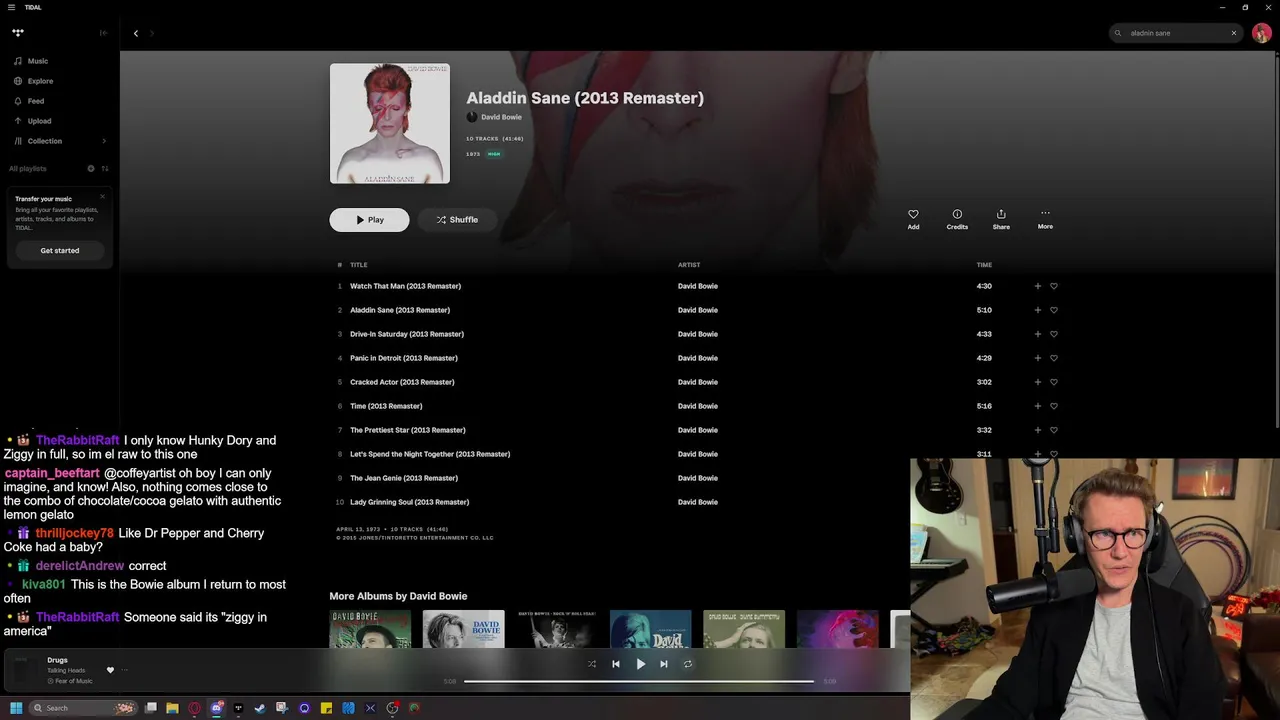
Task: Add Aladdin Sane track to a playlist
Action: pos(1037,310)
